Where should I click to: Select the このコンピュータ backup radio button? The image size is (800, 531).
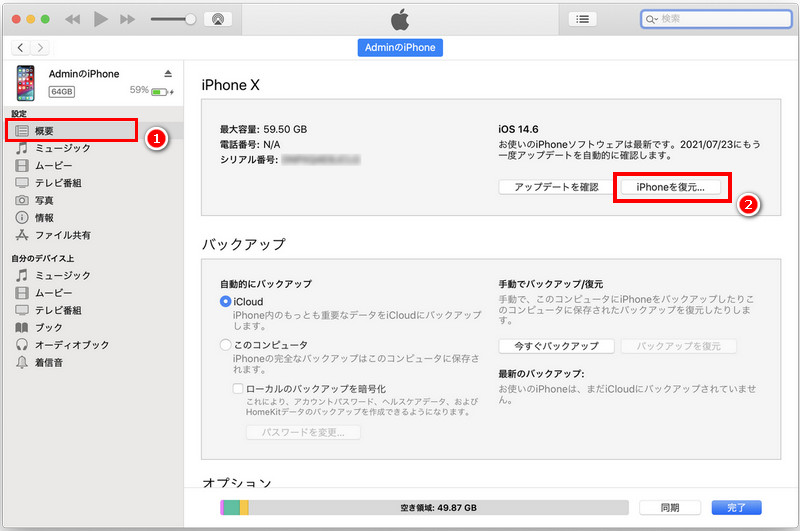(226, 345)
